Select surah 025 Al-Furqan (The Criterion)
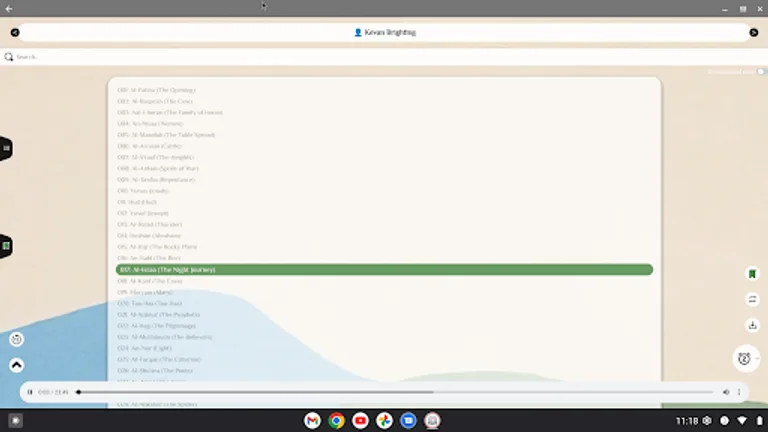 coord(159,360)
